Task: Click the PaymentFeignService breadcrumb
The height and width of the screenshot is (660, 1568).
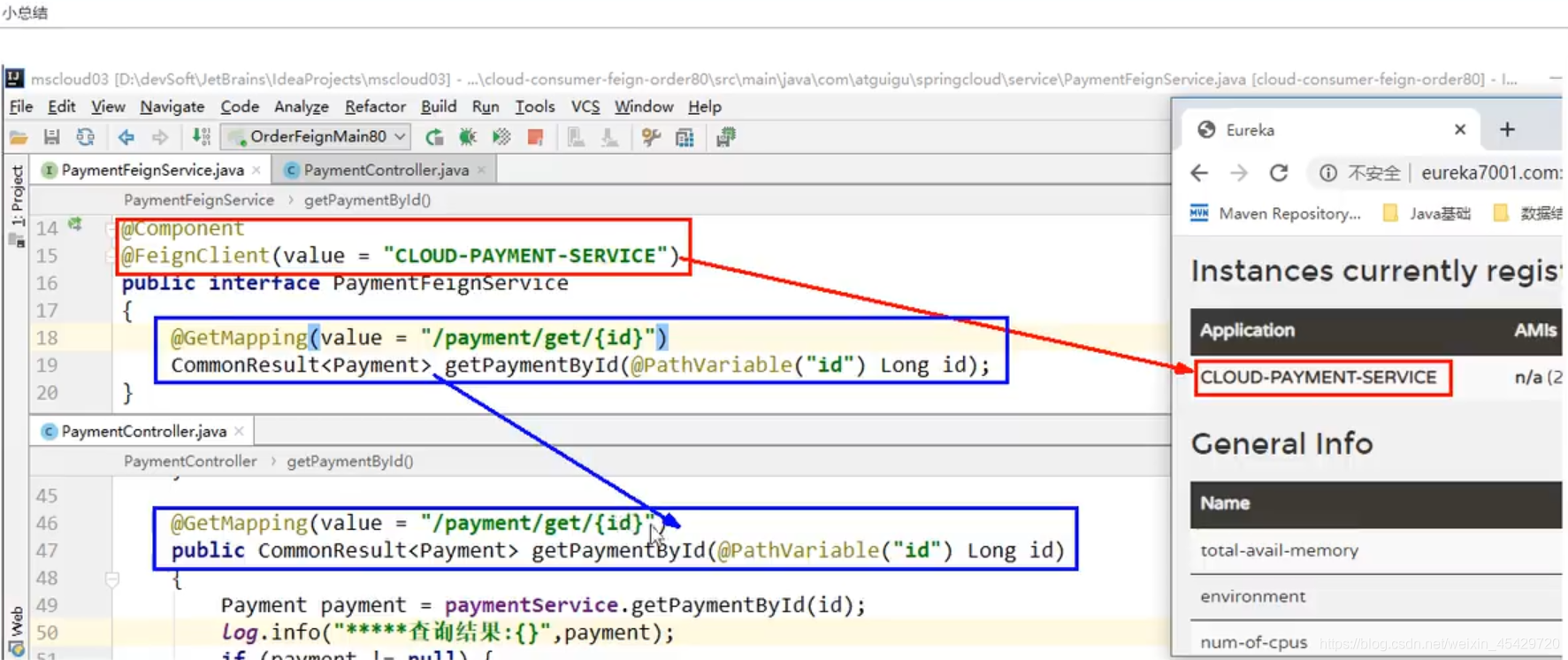Action: point(199,200)
